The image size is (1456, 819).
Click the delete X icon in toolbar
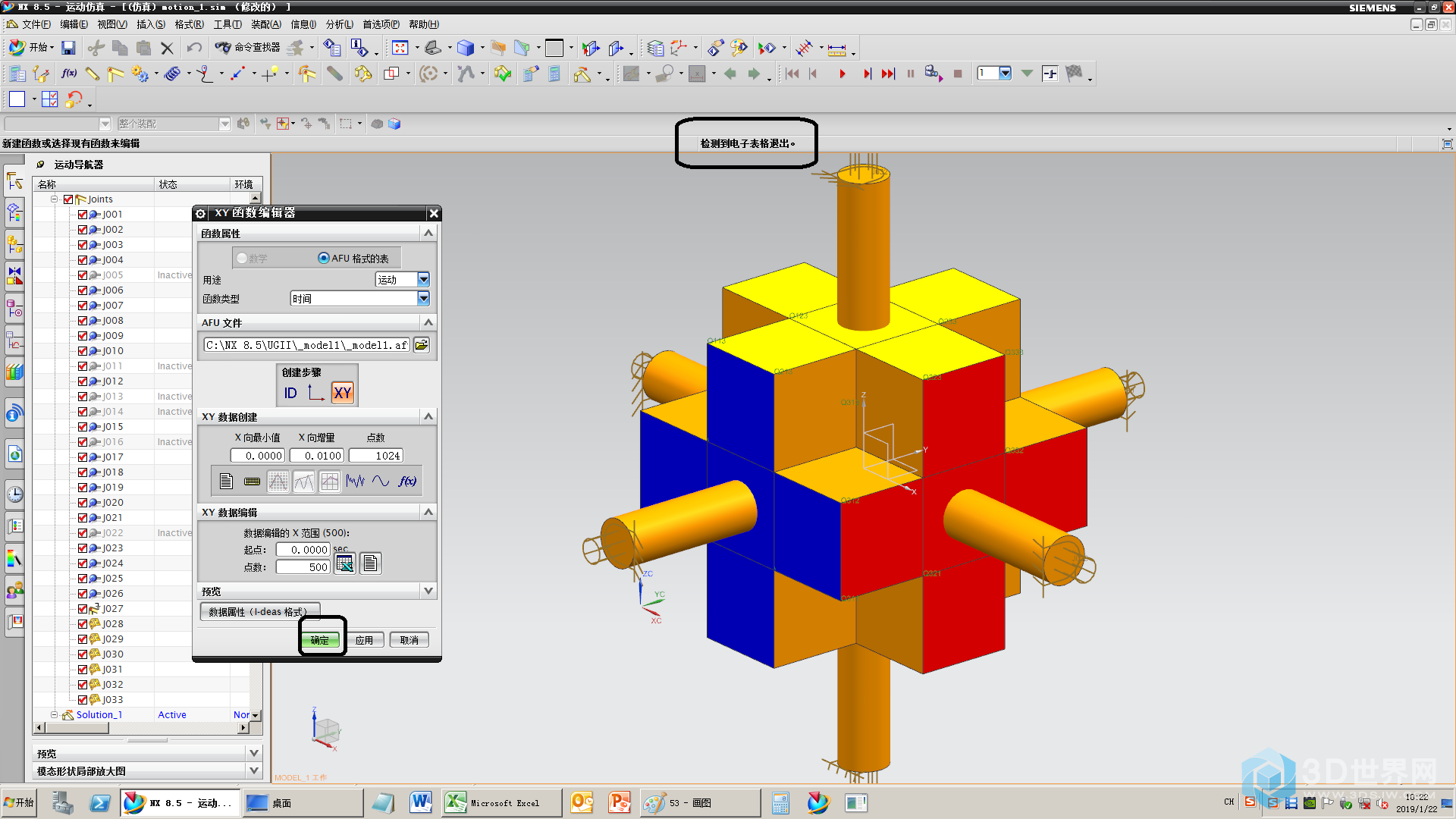coord(168,49)
